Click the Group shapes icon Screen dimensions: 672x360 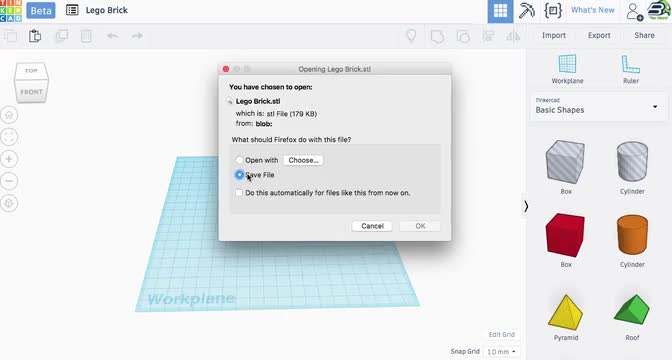(x=437, y=36)
